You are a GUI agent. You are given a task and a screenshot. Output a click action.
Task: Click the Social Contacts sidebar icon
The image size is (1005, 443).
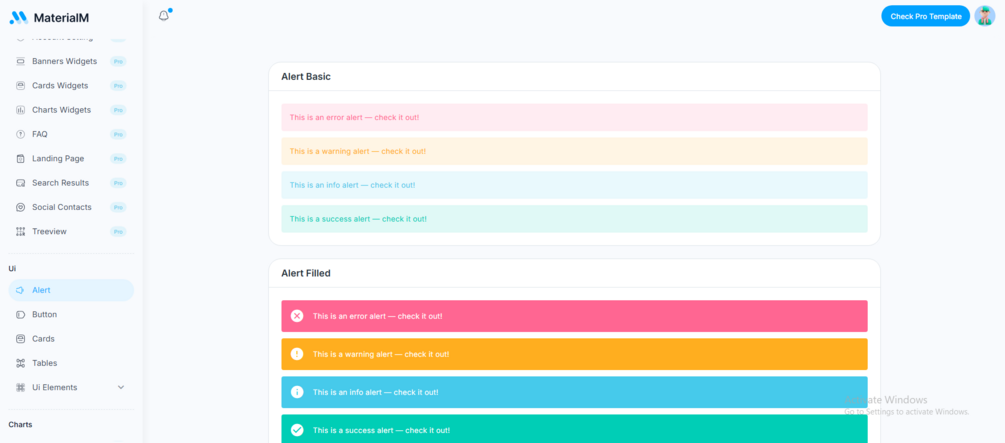pos(21,207)
